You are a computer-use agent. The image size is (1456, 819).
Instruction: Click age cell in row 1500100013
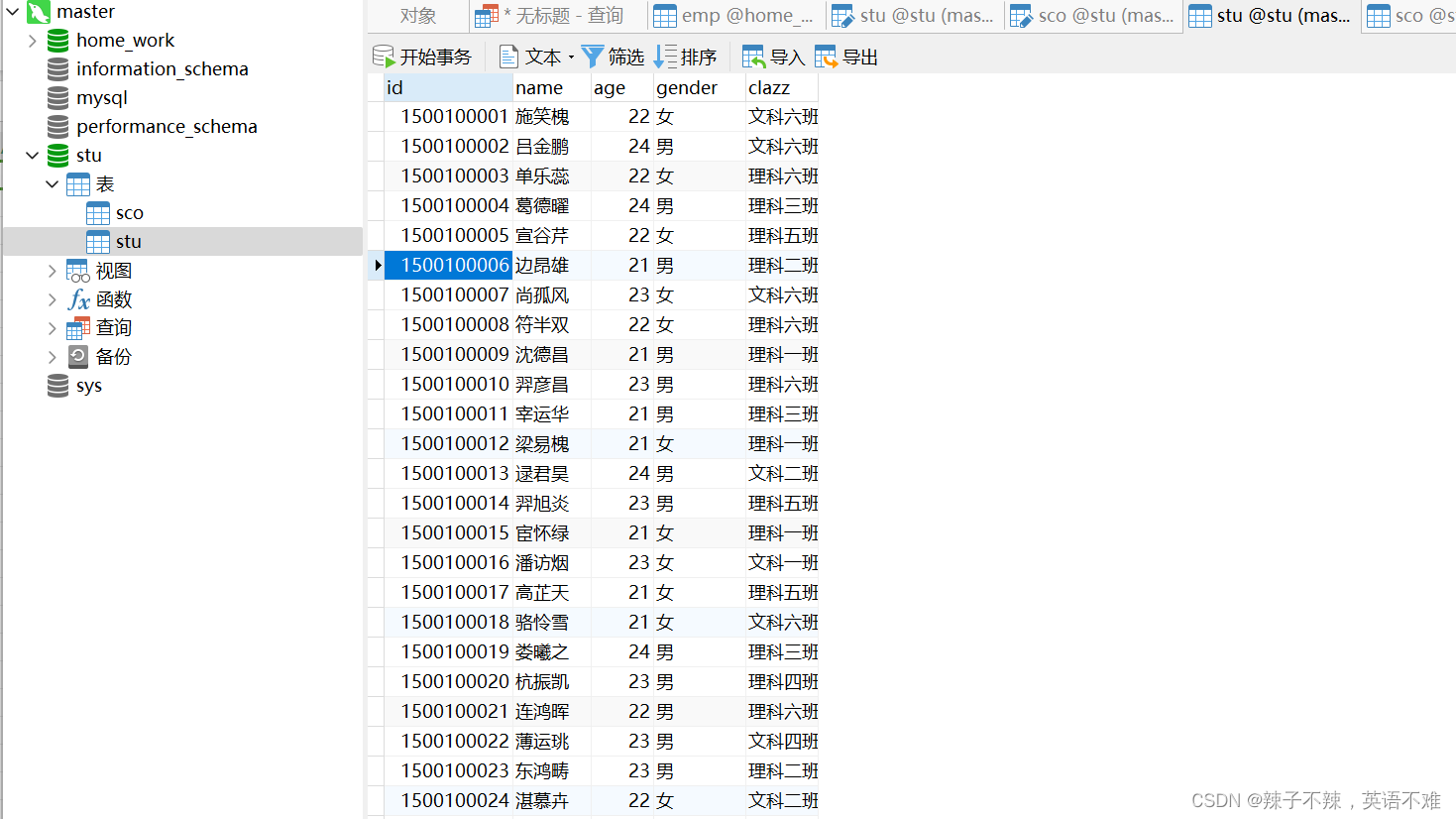click(x=622, y=474)
